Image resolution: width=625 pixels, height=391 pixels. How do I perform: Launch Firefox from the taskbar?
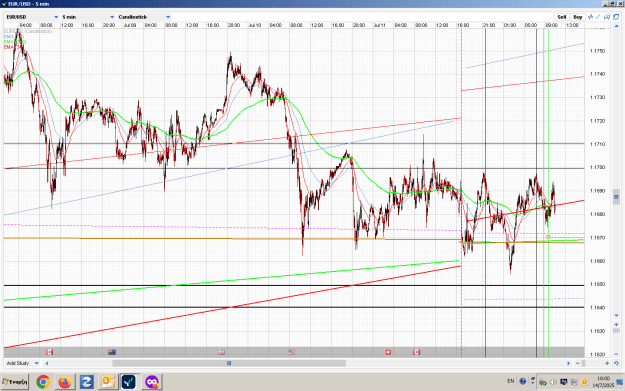click(65, 382)
